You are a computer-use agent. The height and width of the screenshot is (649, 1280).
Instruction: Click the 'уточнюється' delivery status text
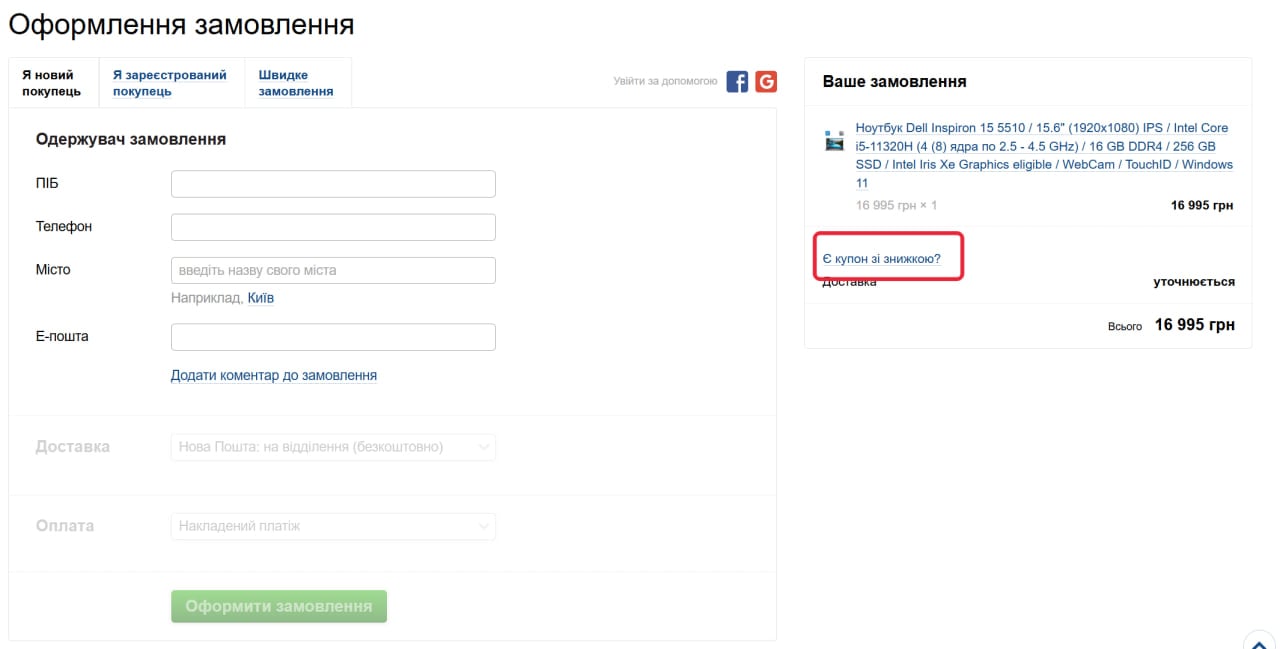point(1194,282)
